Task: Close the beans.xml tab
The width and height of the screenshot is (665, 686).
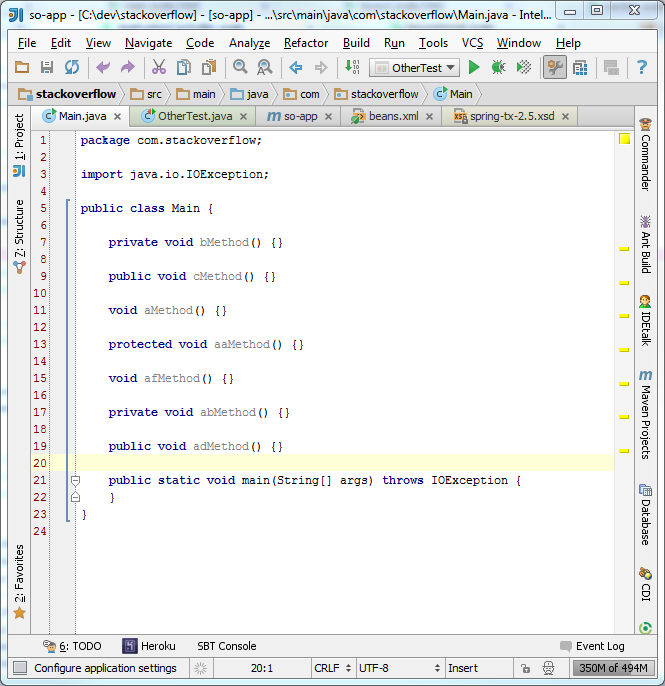Action: 430,117
